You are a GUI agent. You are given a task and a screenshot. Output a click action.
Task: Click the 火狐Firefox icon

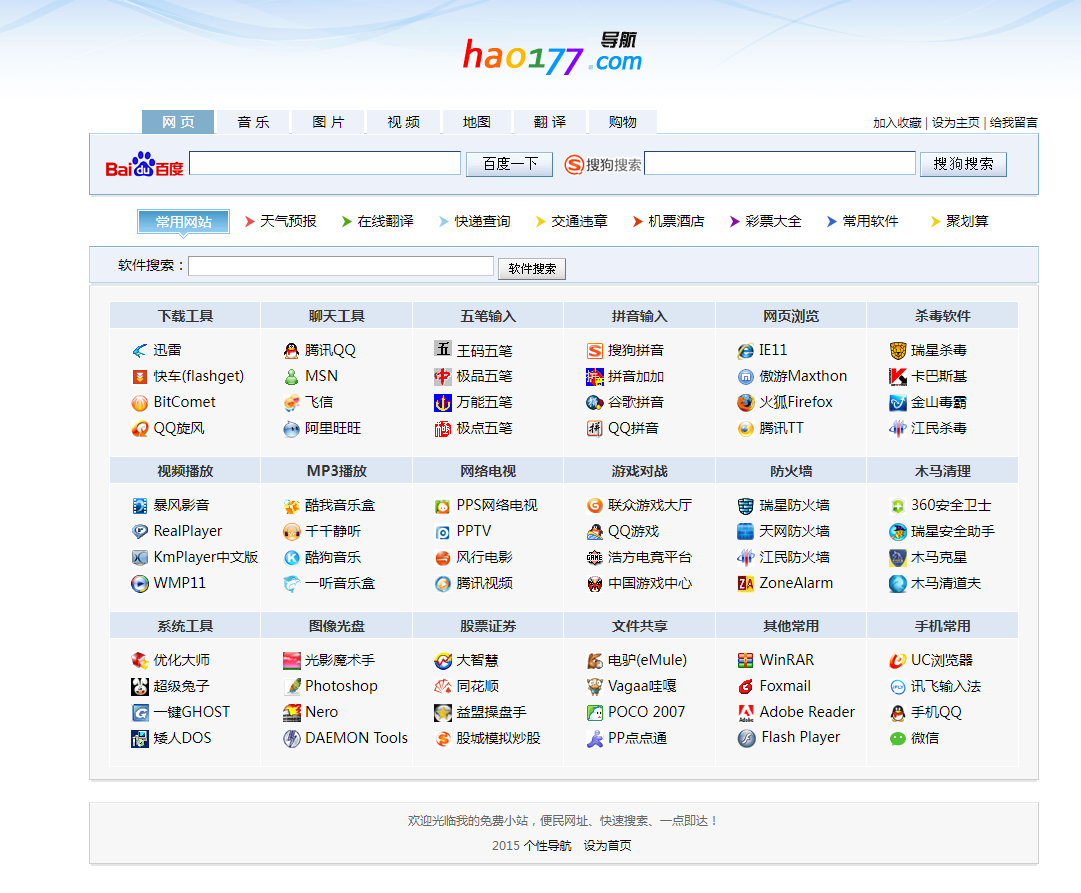[745, 403]
